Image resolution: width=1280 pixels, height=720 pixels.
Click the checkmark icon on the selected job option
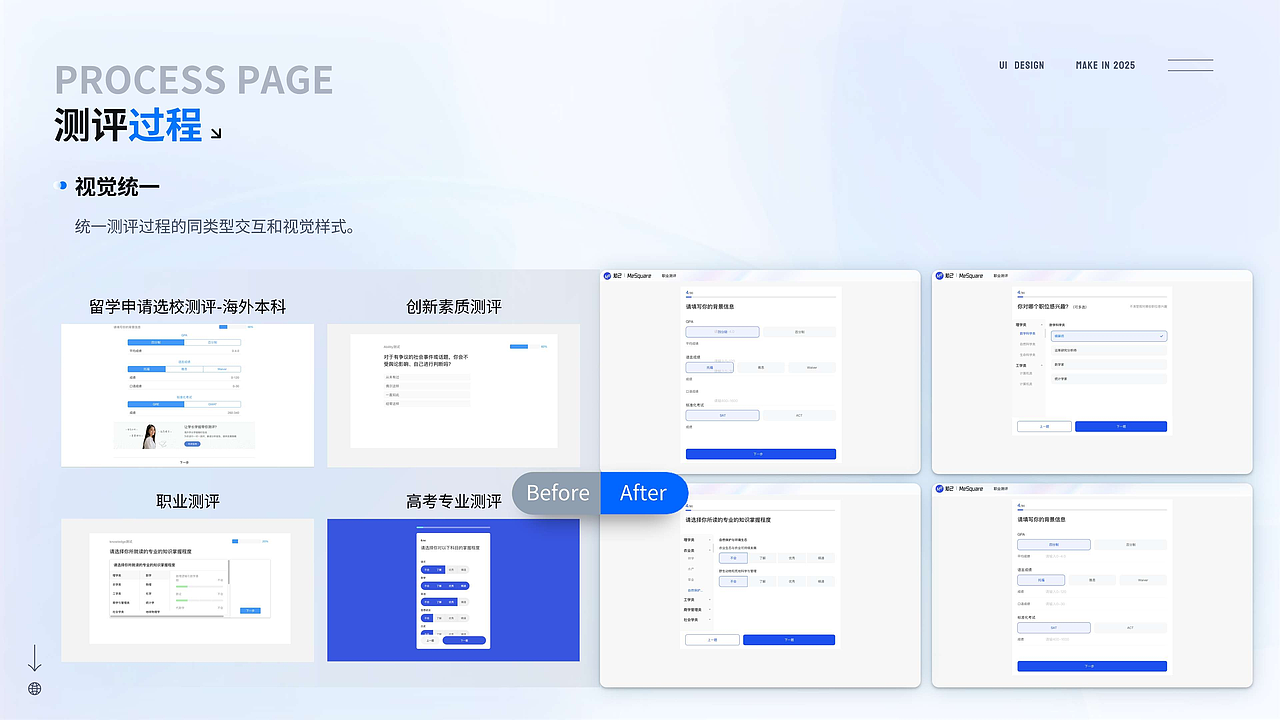[x=1161, y=336]
